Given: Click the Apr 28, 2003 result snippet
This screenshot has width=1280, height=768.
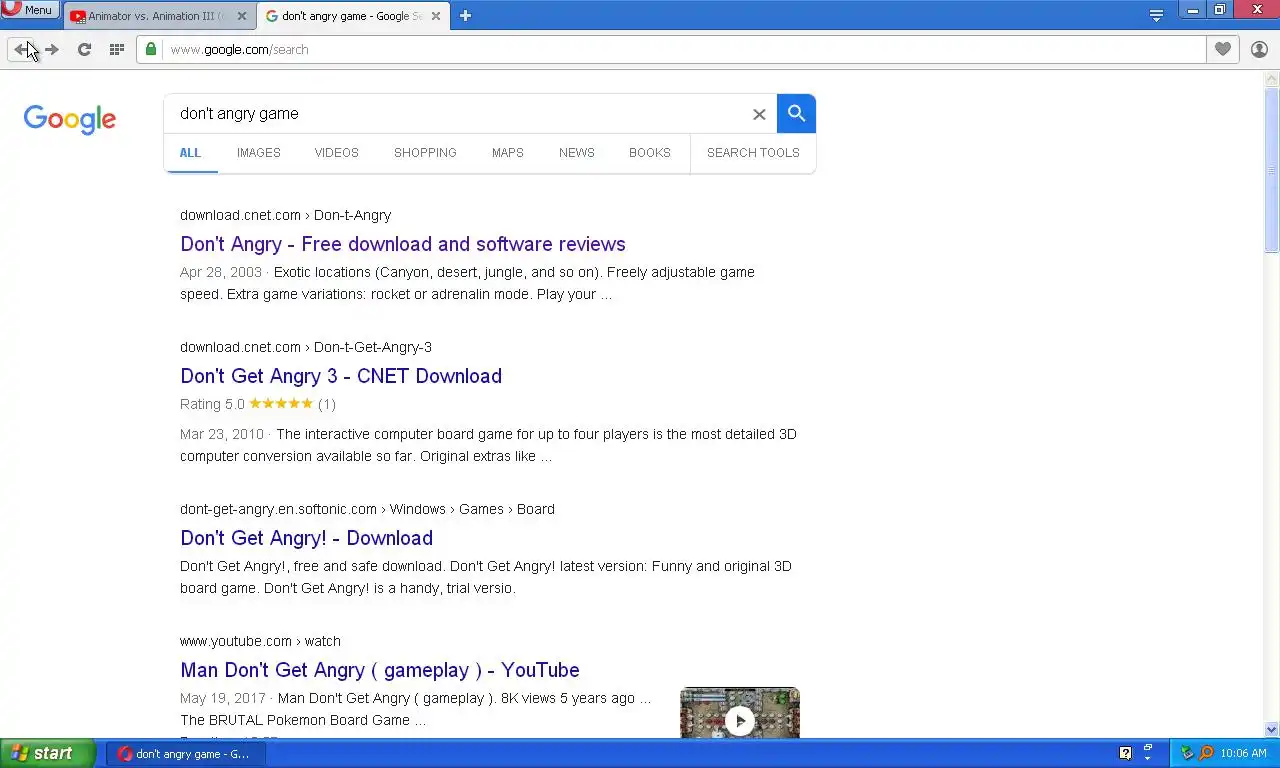Looking at the screenshot, I should pyautogui.click(x=467, y=283).
